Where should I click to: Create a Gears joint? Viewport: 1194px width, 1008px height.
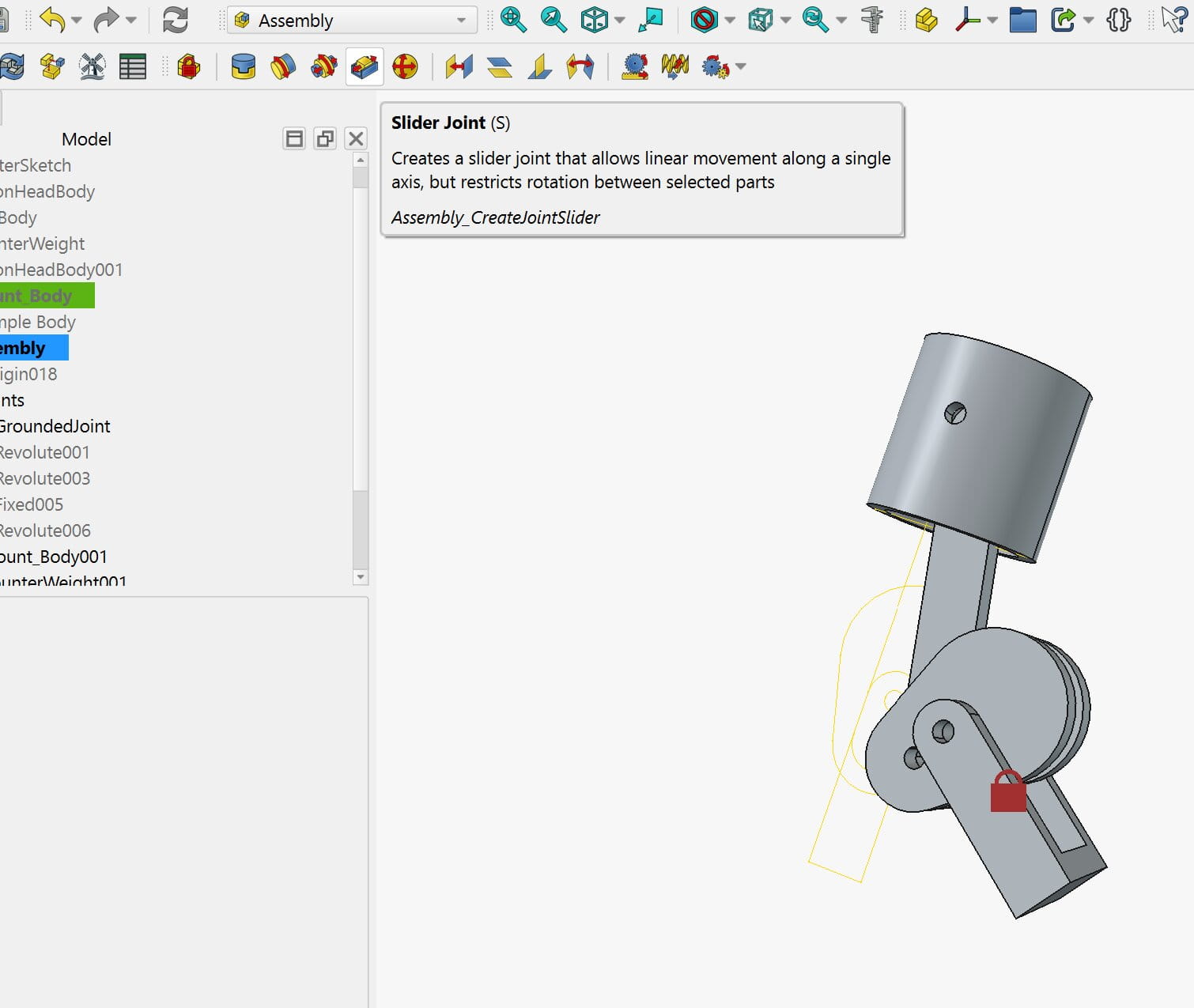(x=715, y=67)
